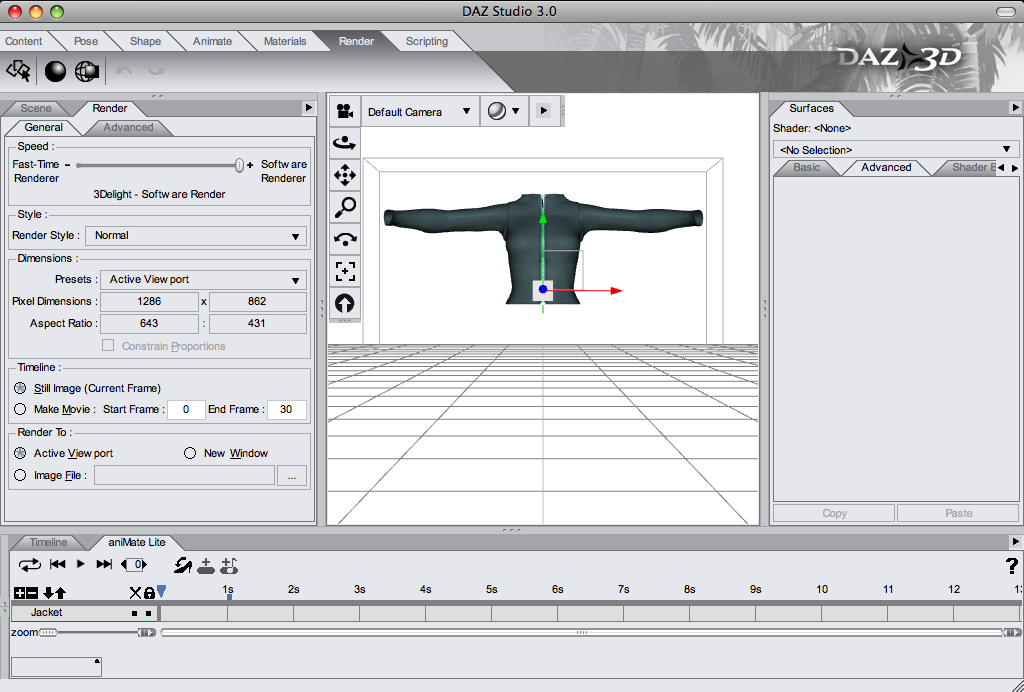The width and height of the screenshot is (1024, 692).
Task: Click the globe and cube render icon
Action: tap(87, 71)
